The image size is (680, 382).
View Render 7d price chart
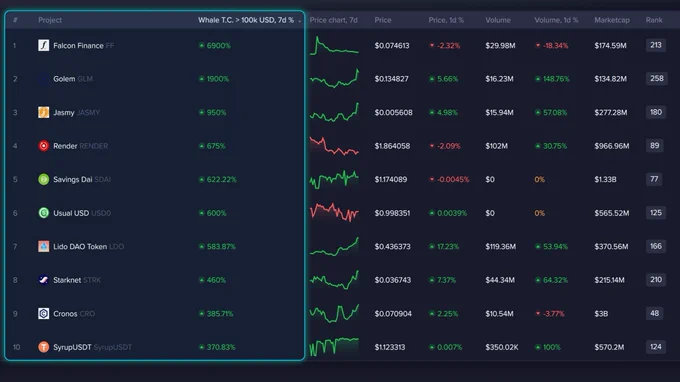click(x=334, y=146)
